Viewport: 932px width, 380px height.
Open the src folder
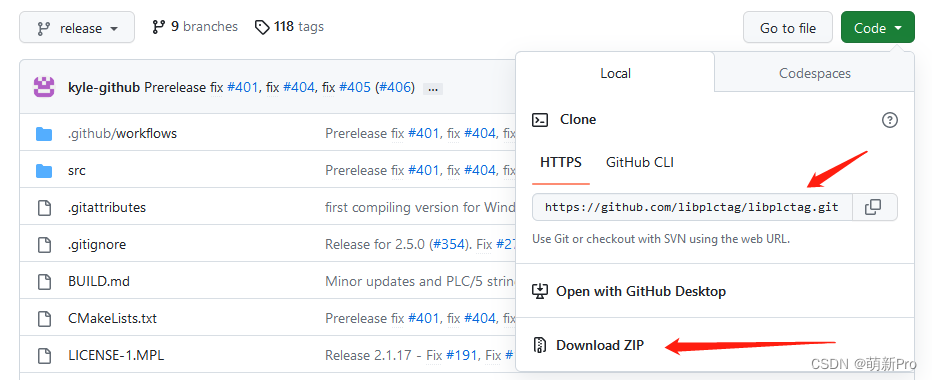tap(77, 171)
